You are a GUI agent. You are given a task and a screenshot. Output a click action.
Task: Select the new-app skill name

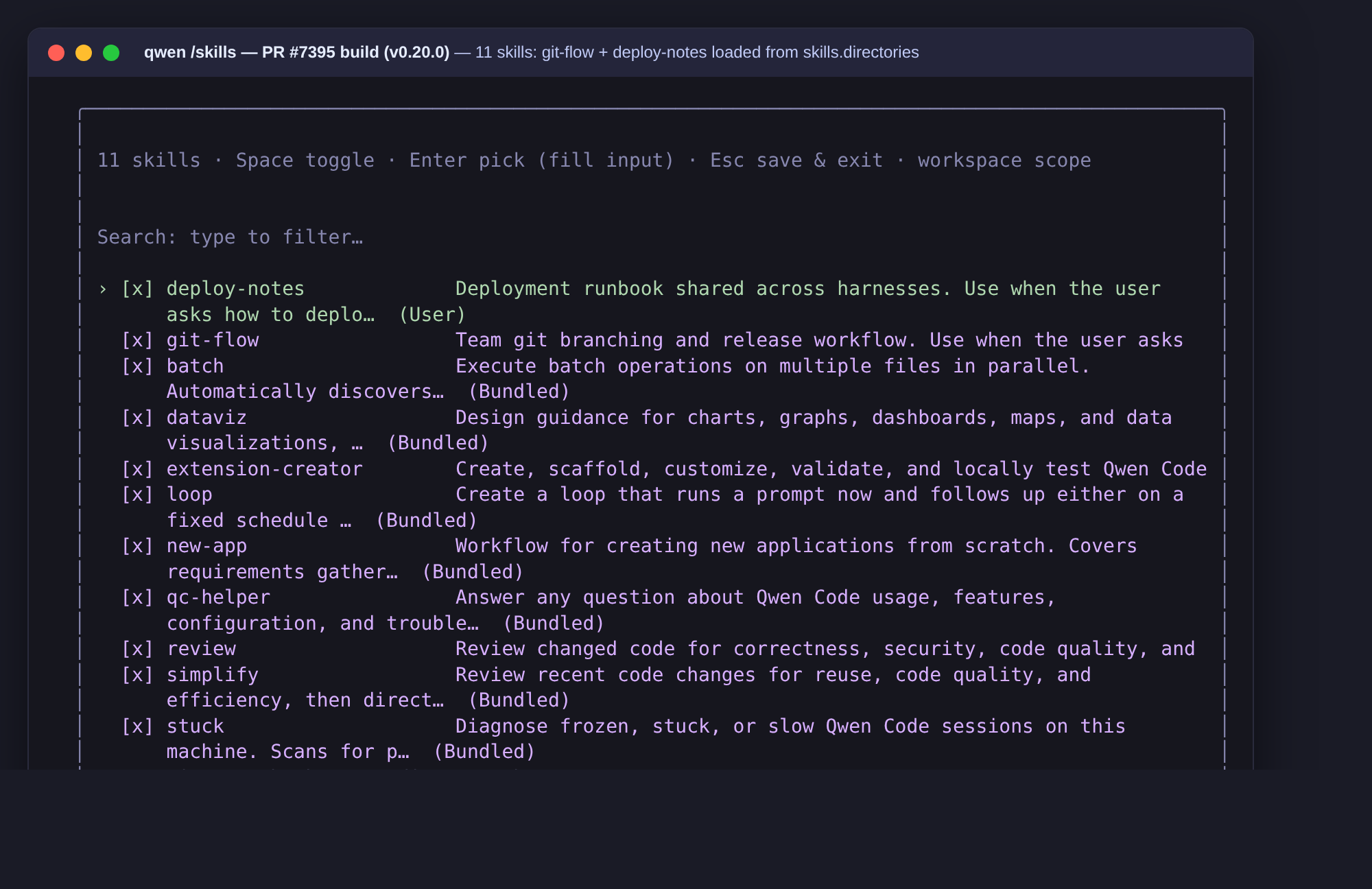pyautogui.click(x=206, y=546)
